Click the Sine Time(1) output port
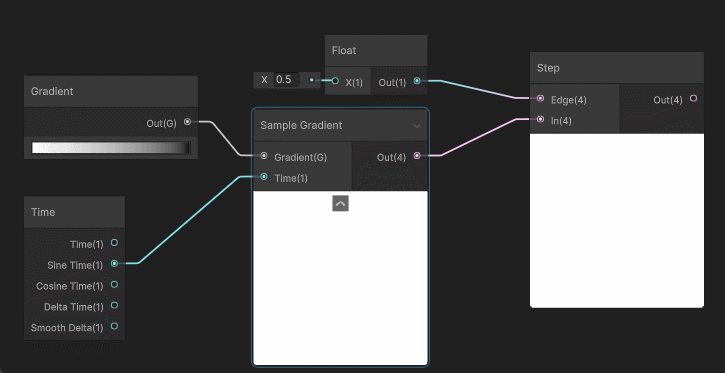The height and width of the screenshot is (373, 725). 114,263
